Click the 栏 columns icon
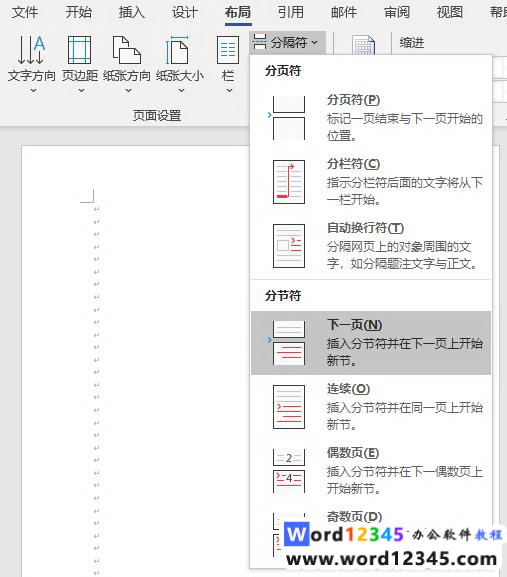507x577 pixels. (228, 50)
